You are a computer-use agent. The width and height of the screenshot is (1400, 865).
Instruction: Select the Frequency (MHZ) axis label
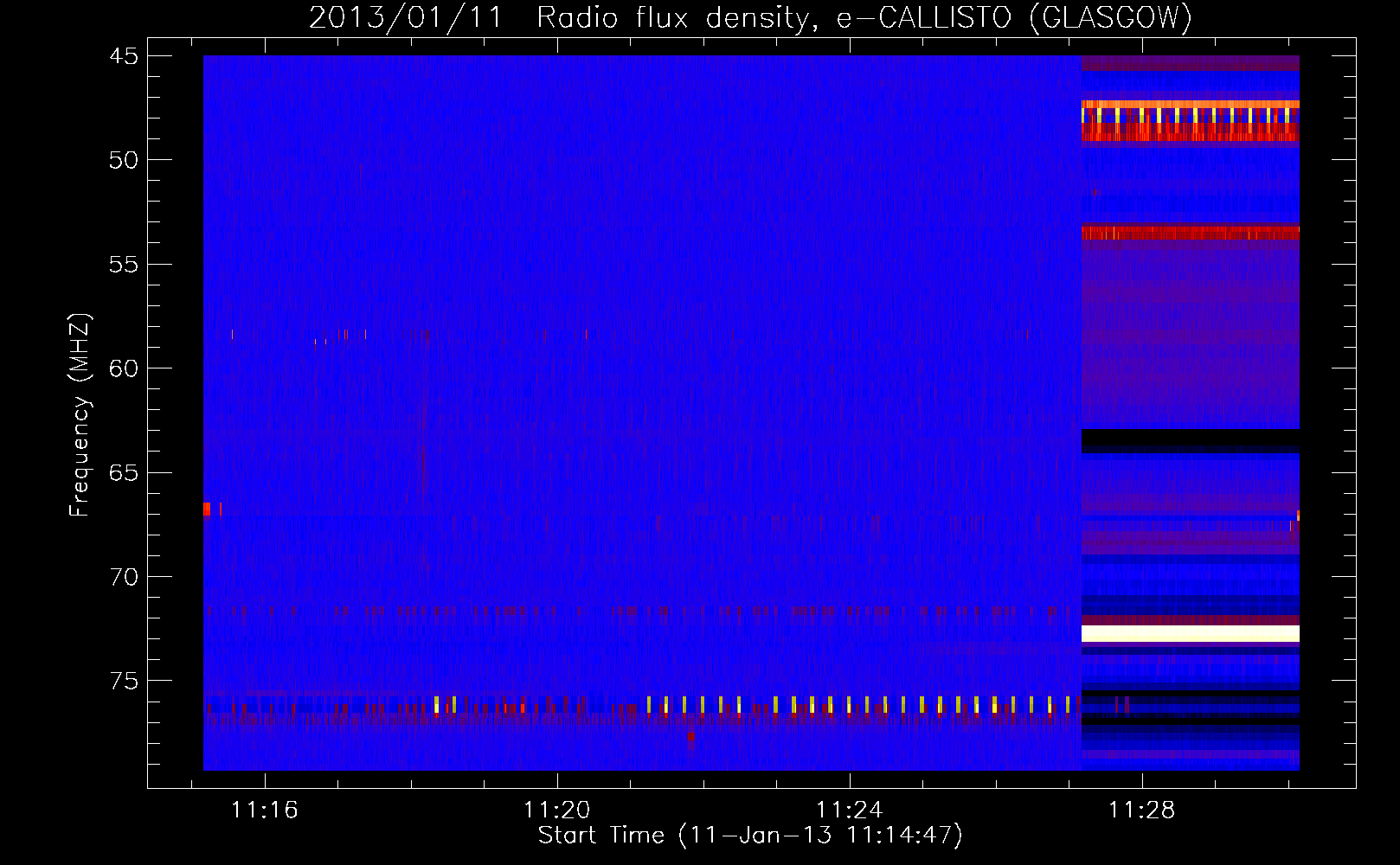pyautogui.click(x=80, y=415)
